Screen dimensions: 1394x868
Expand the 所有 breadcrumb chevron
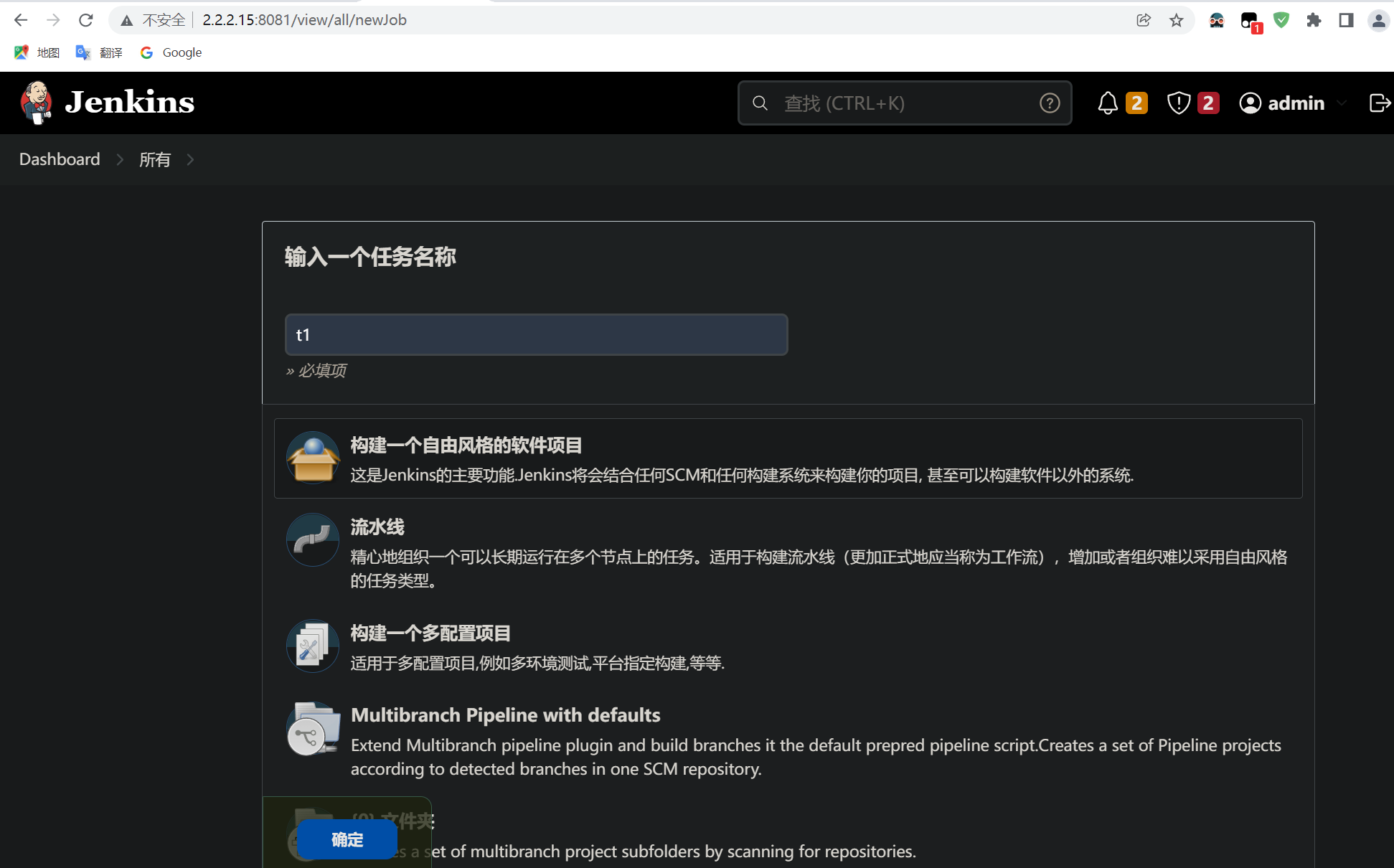pyautogui.click(x=190, y=159)
